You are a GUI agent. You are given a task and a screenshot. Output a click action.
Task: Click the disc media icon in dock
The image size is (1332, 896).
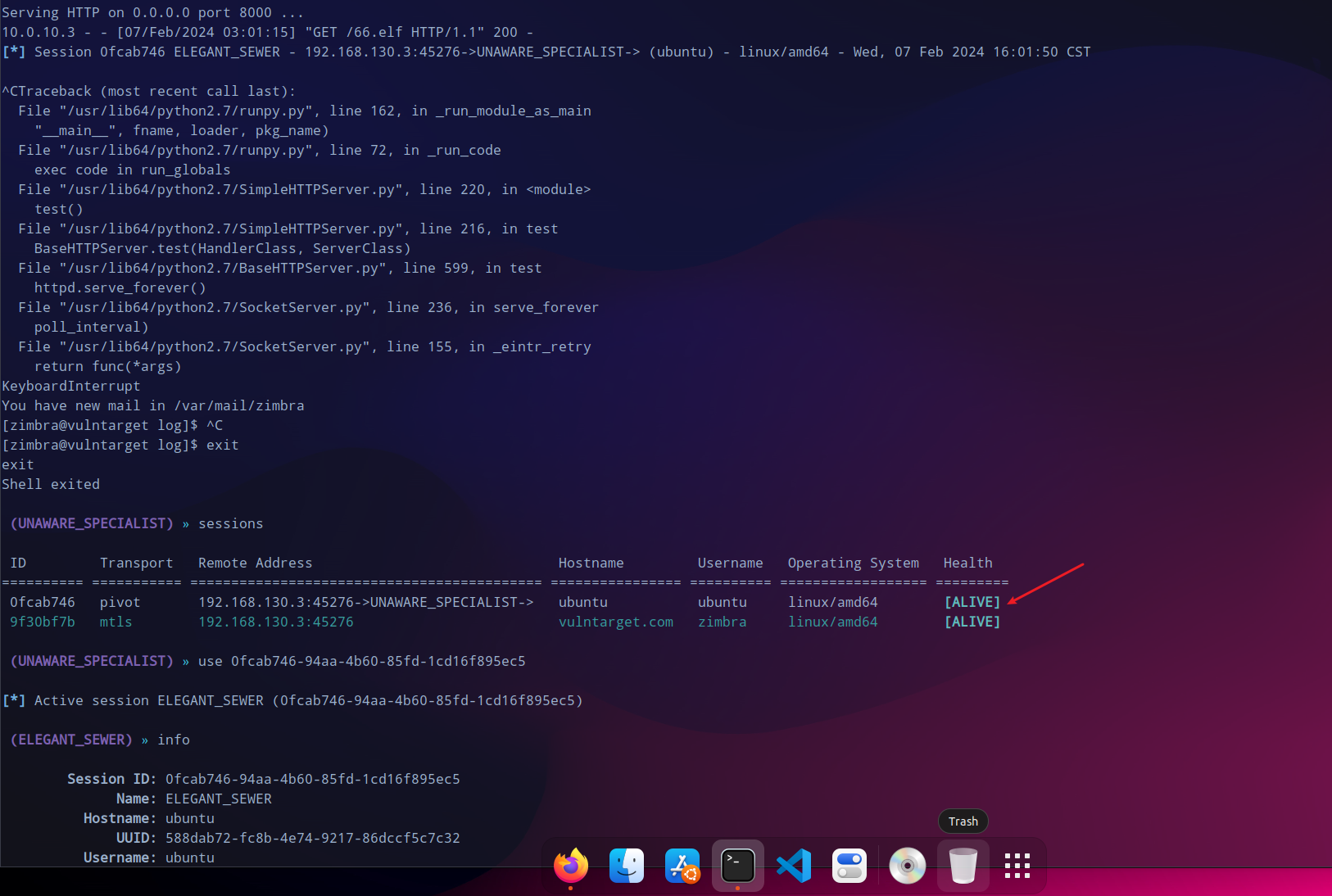coord(908,866)
